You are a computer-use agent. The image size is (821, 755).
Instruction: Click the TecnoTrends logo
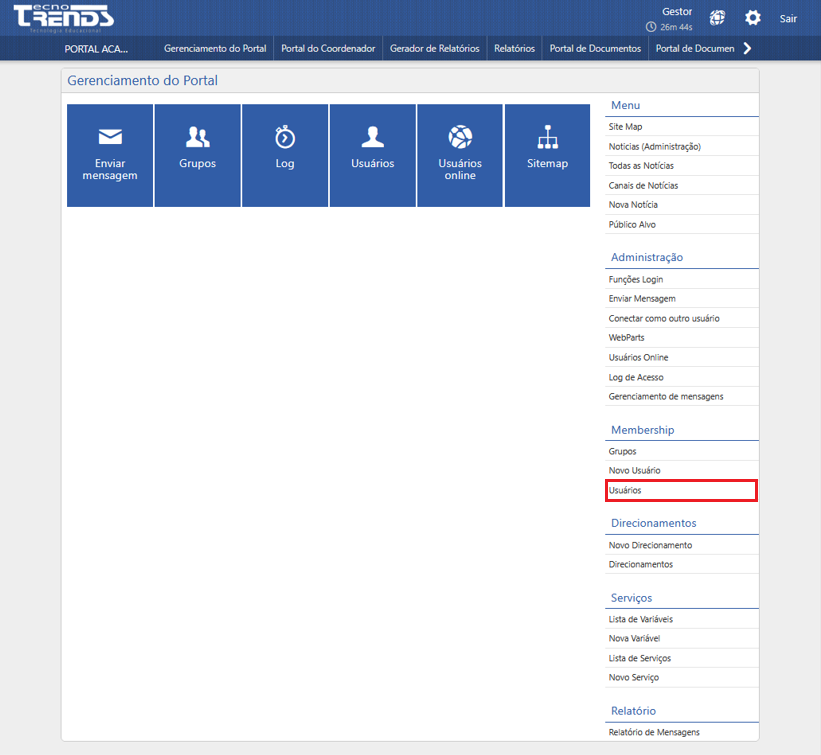[x=63, y=18]
